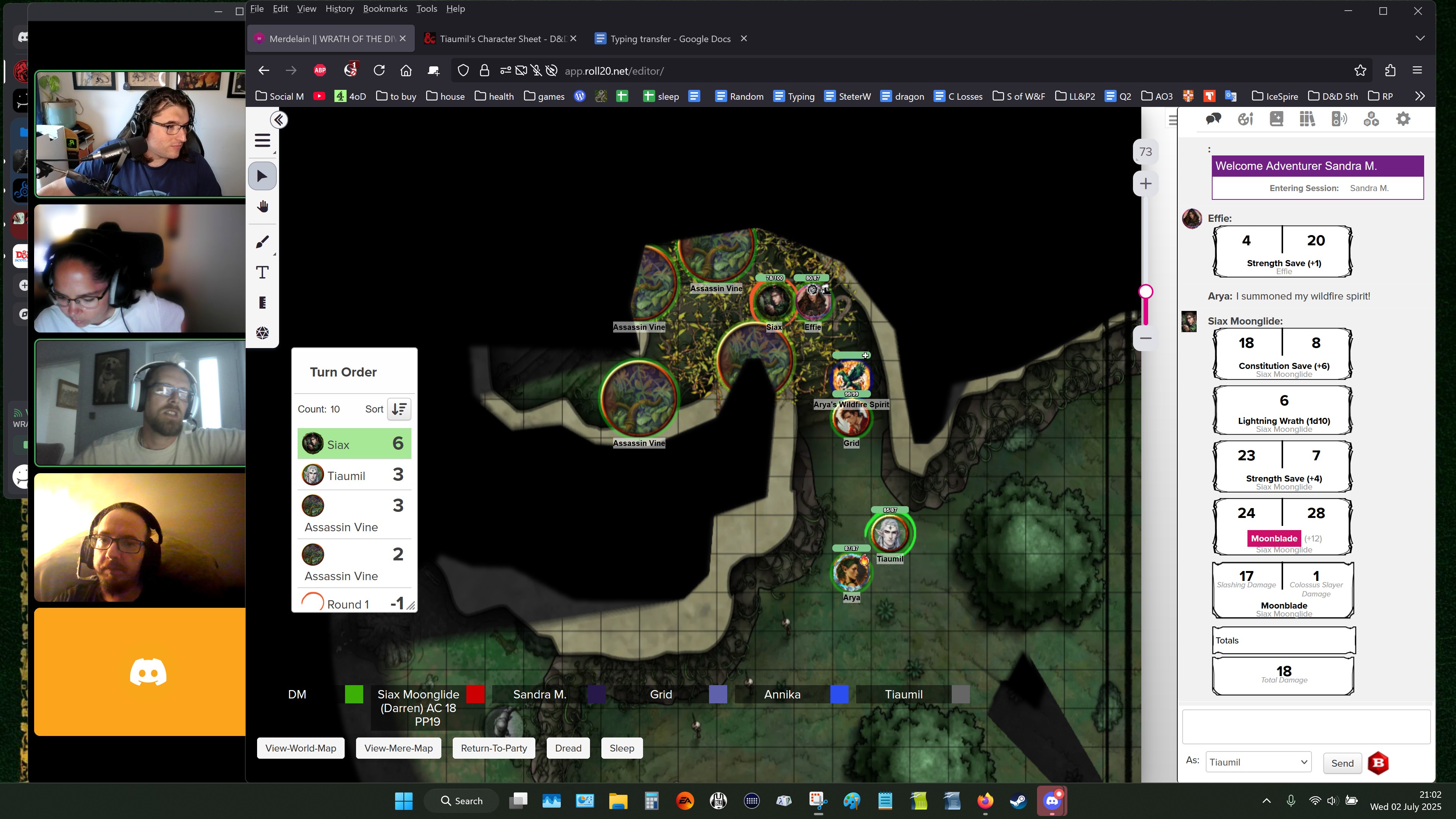Viewport: 1456px width, 819px height.
Task: Open the Speaking As dropdown Tiaumil
Action: coord(1258,762)
